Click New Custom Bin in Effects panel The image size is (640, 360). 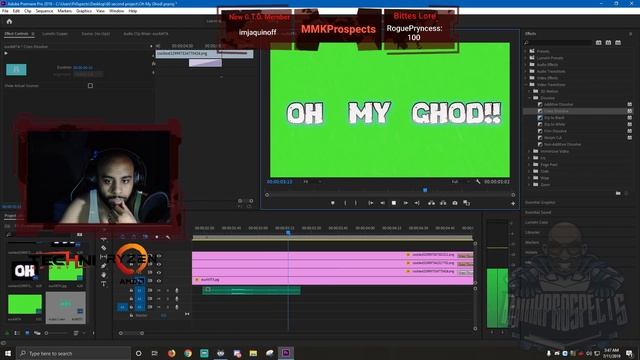[618, 193]
